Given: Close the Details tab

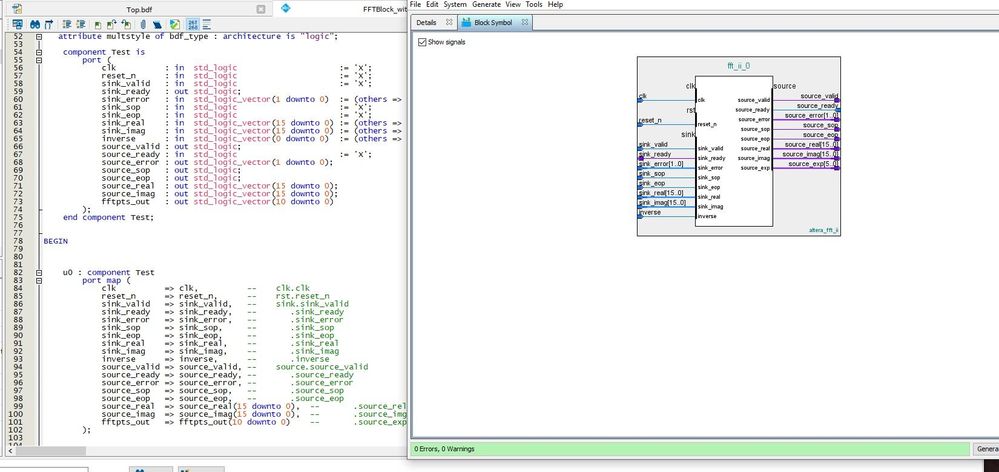Looking at the screenshot, I should (x=449, y=21).
